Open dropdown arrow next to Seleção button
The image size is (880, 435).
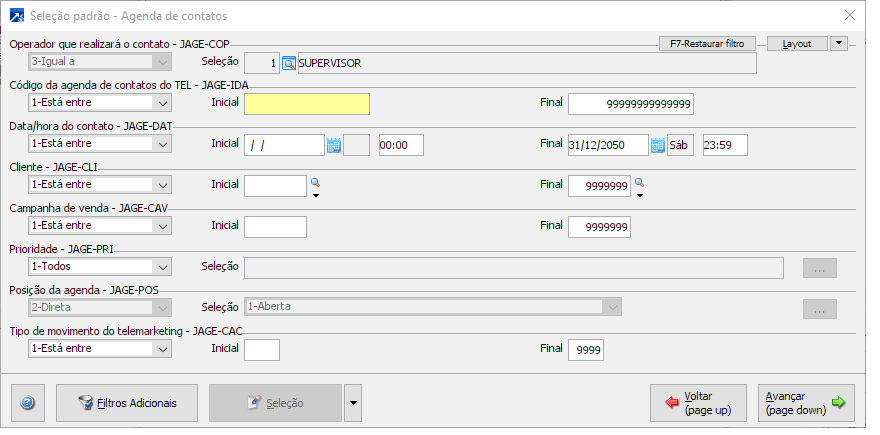[353, 402]
